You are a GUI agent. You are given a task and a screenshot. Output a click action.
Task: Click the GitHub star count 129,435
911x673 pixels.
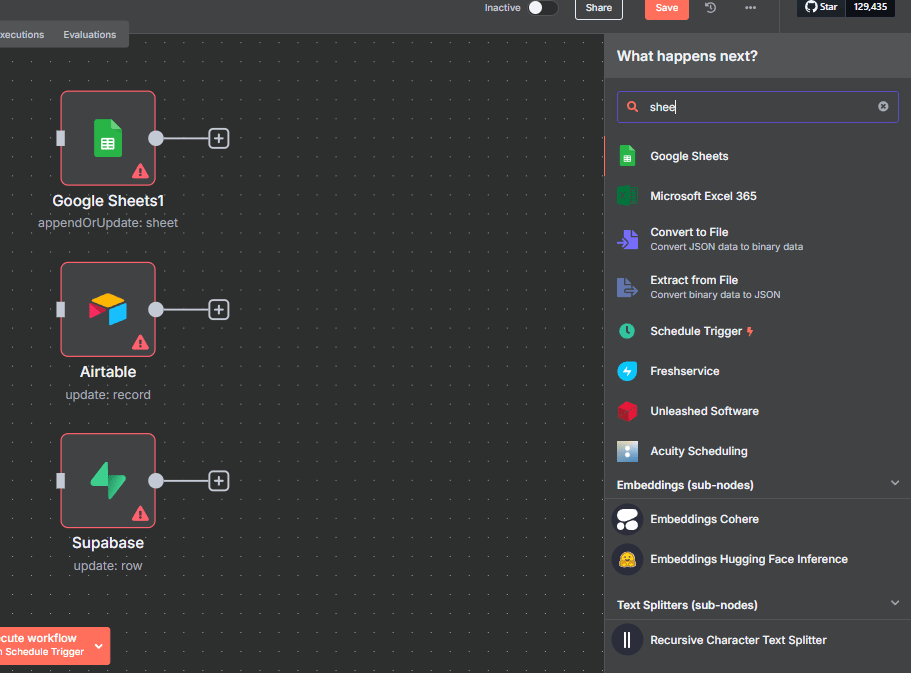(870, 7)
